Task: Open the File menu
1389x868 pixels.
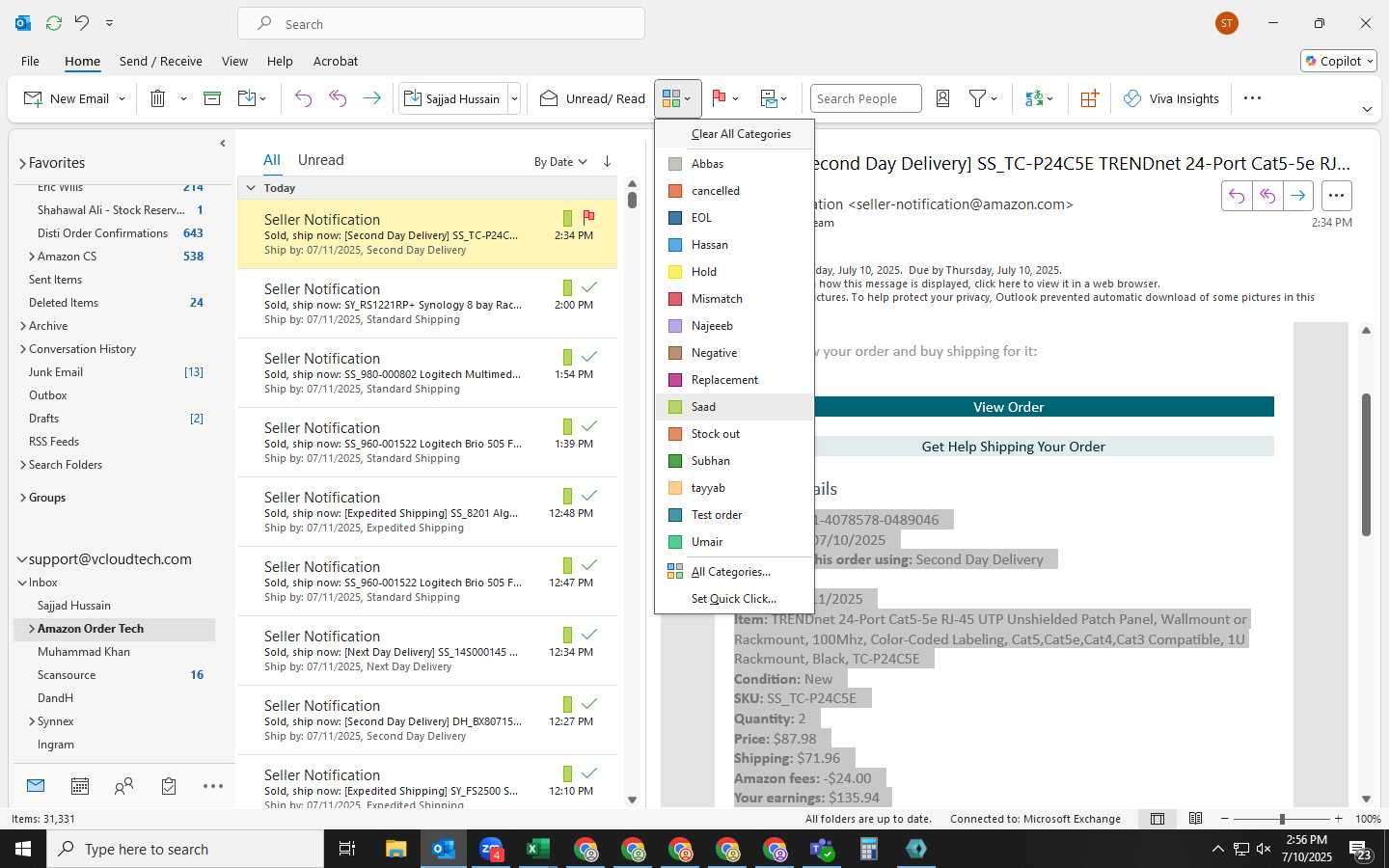Action: pyautogui.click(x=31, y=61)
